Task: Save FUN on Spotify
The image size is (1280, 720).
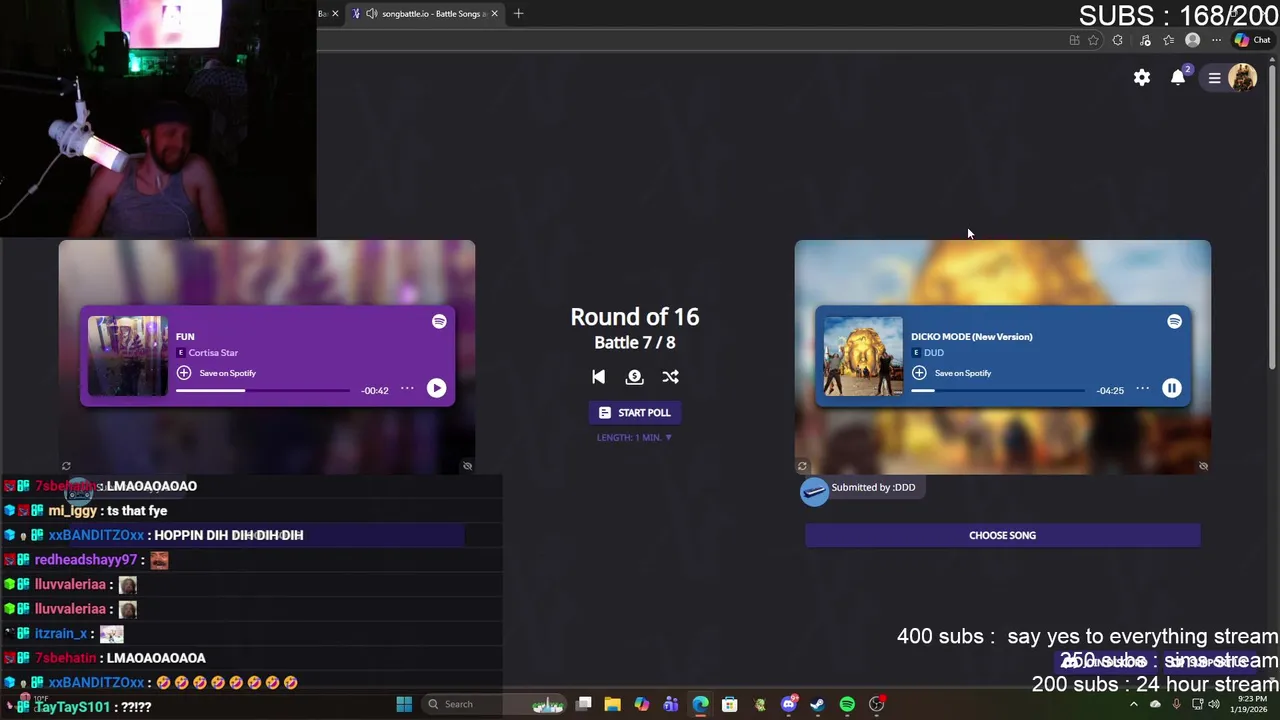Action: [217, 373]
